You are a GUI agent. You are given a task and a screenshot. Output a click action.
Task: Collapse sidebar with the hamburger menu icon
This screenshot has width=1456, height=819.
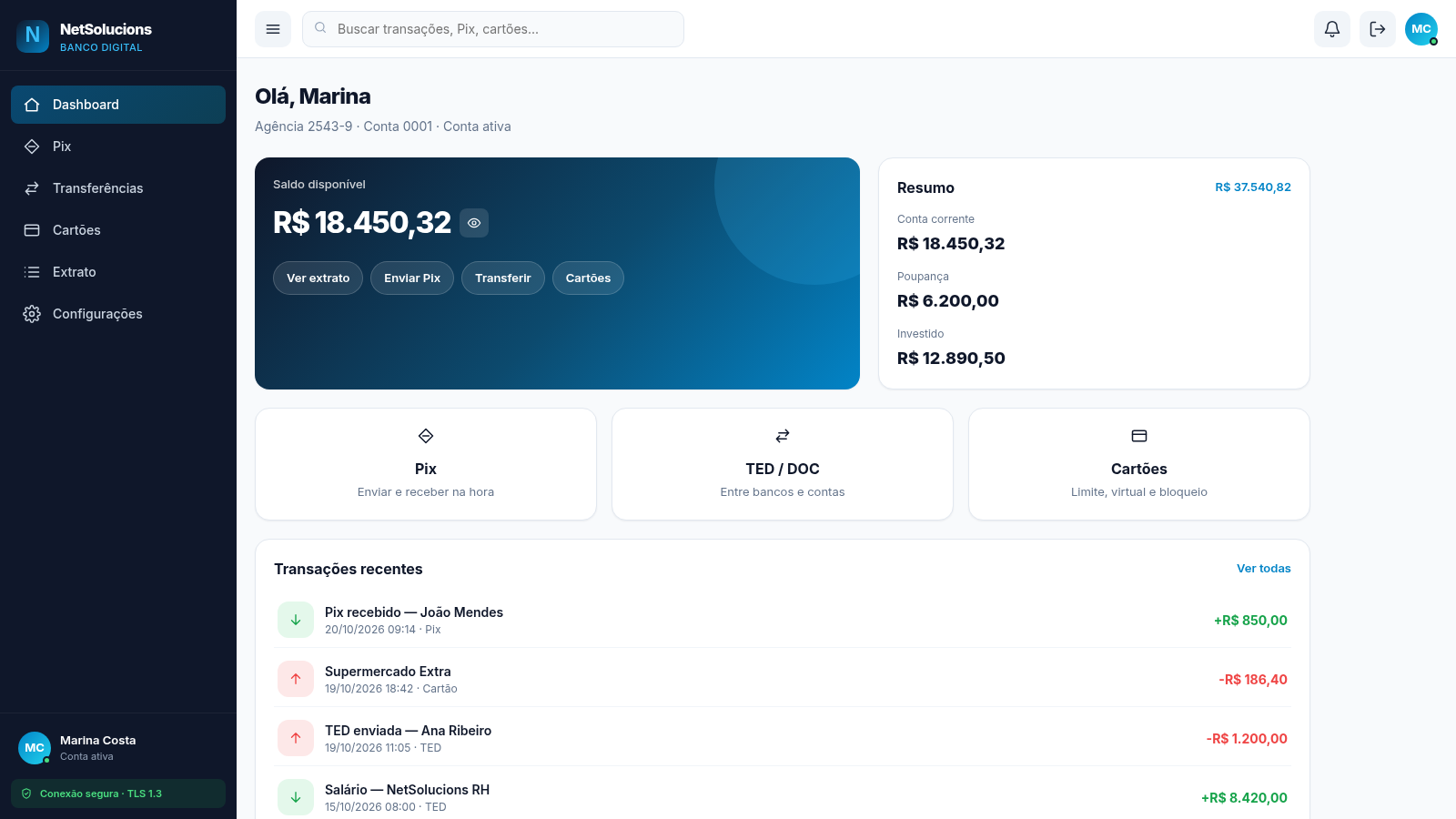(273, 29)
